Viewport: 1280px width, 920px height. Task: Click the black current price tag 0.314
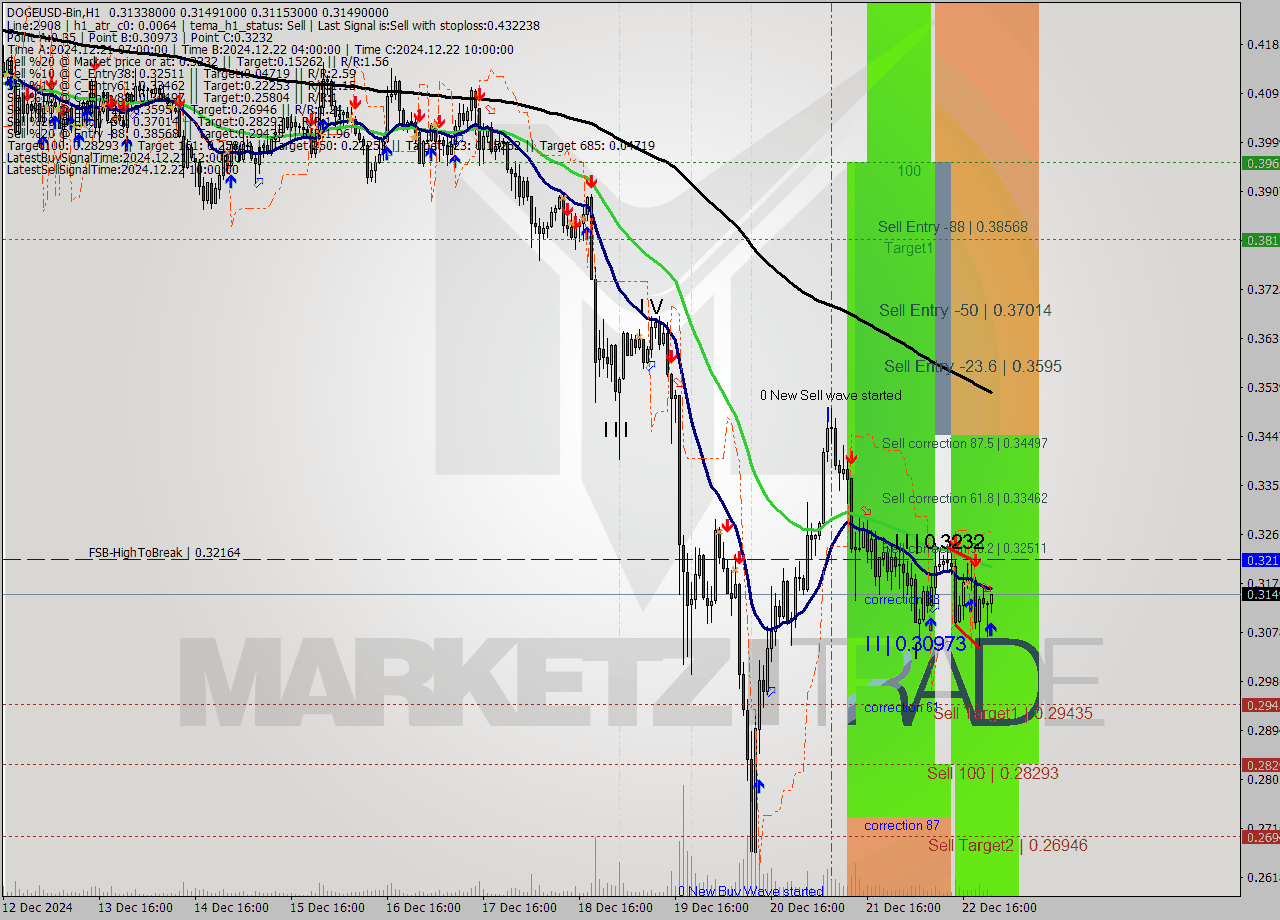1260,594
